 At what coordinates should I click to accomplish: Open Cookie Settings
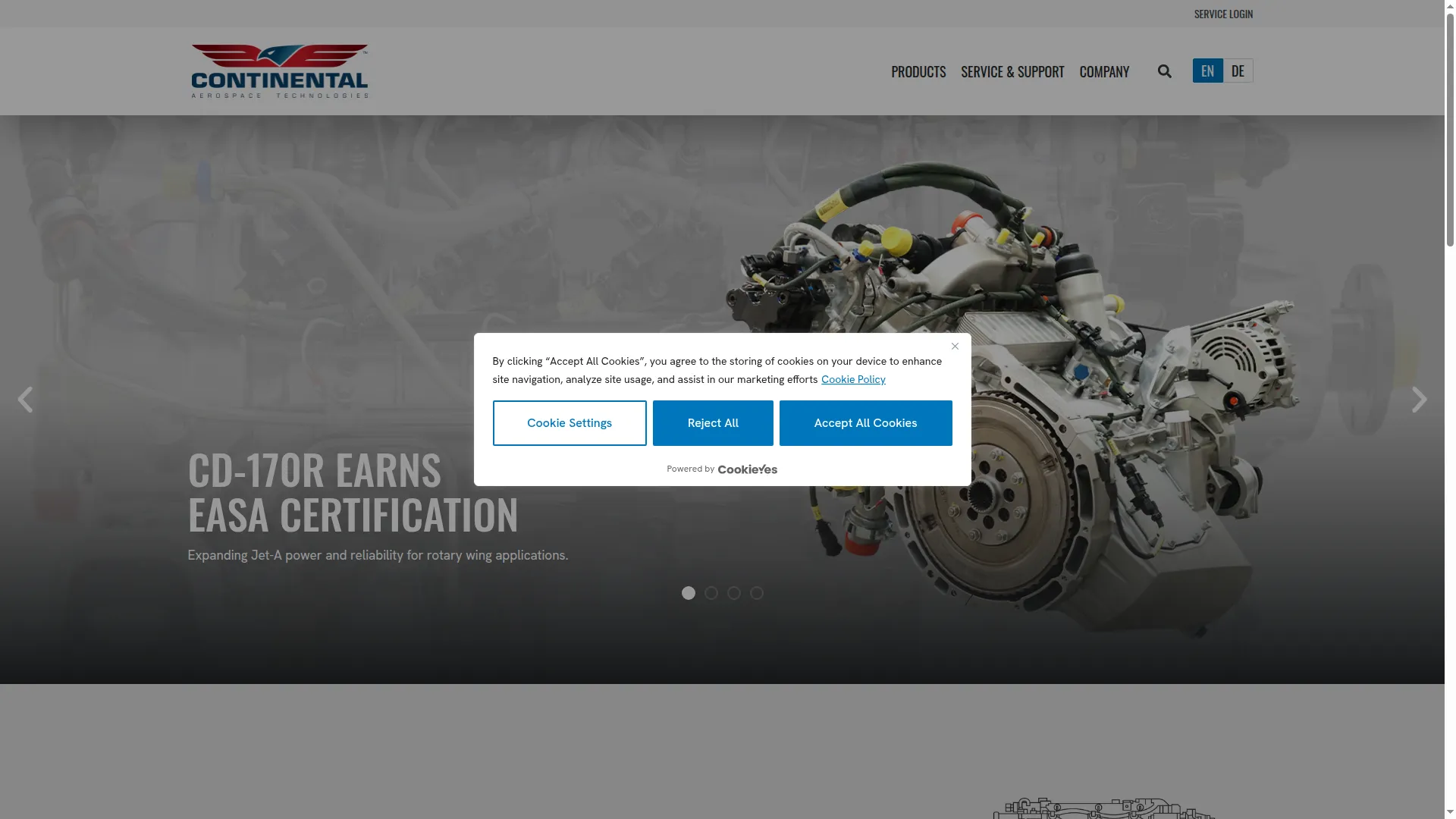pyautogui.click(x=570, y=423)
